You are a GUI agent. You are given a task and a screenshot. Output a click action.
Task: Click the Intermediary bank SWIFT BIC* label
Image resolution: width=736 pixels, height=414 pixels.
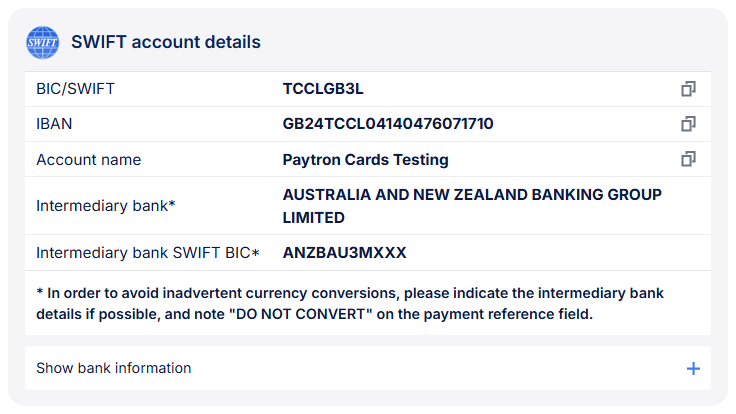(x=148, y=253)
